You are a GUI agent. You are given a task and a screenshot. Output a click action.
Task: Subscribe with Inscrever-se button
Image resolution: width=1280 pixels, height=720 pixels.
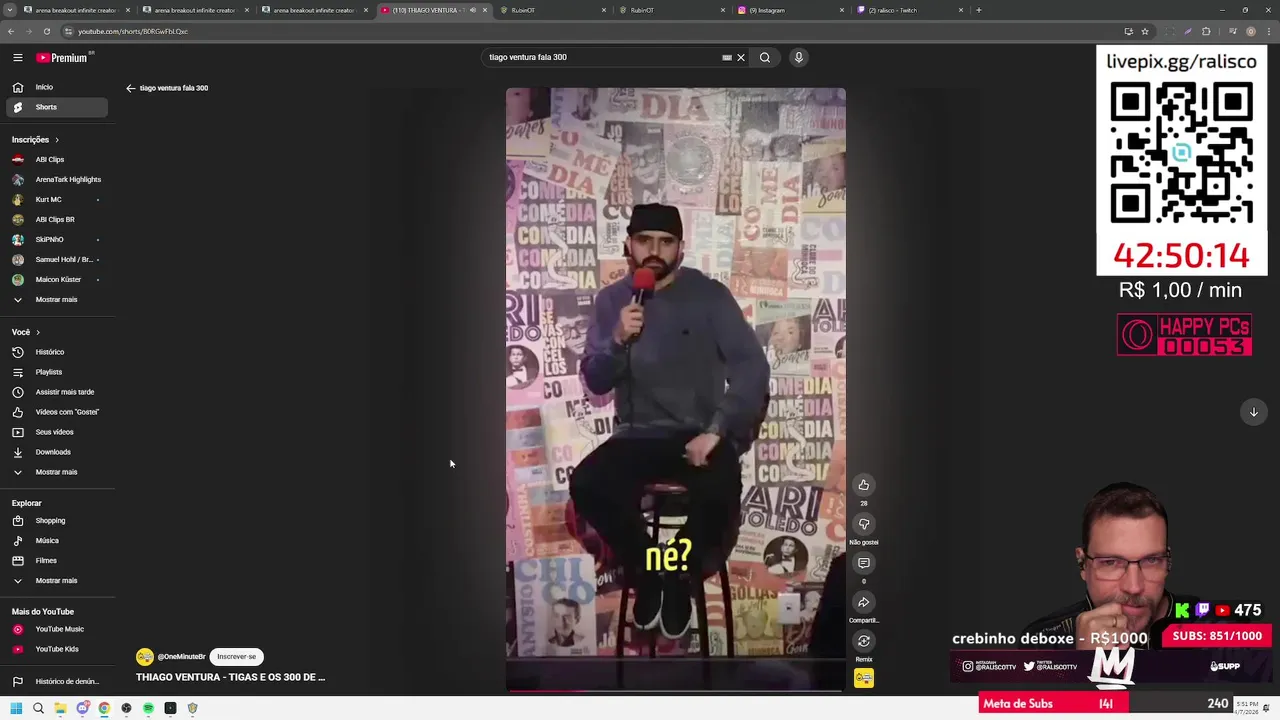pos(237,656)
